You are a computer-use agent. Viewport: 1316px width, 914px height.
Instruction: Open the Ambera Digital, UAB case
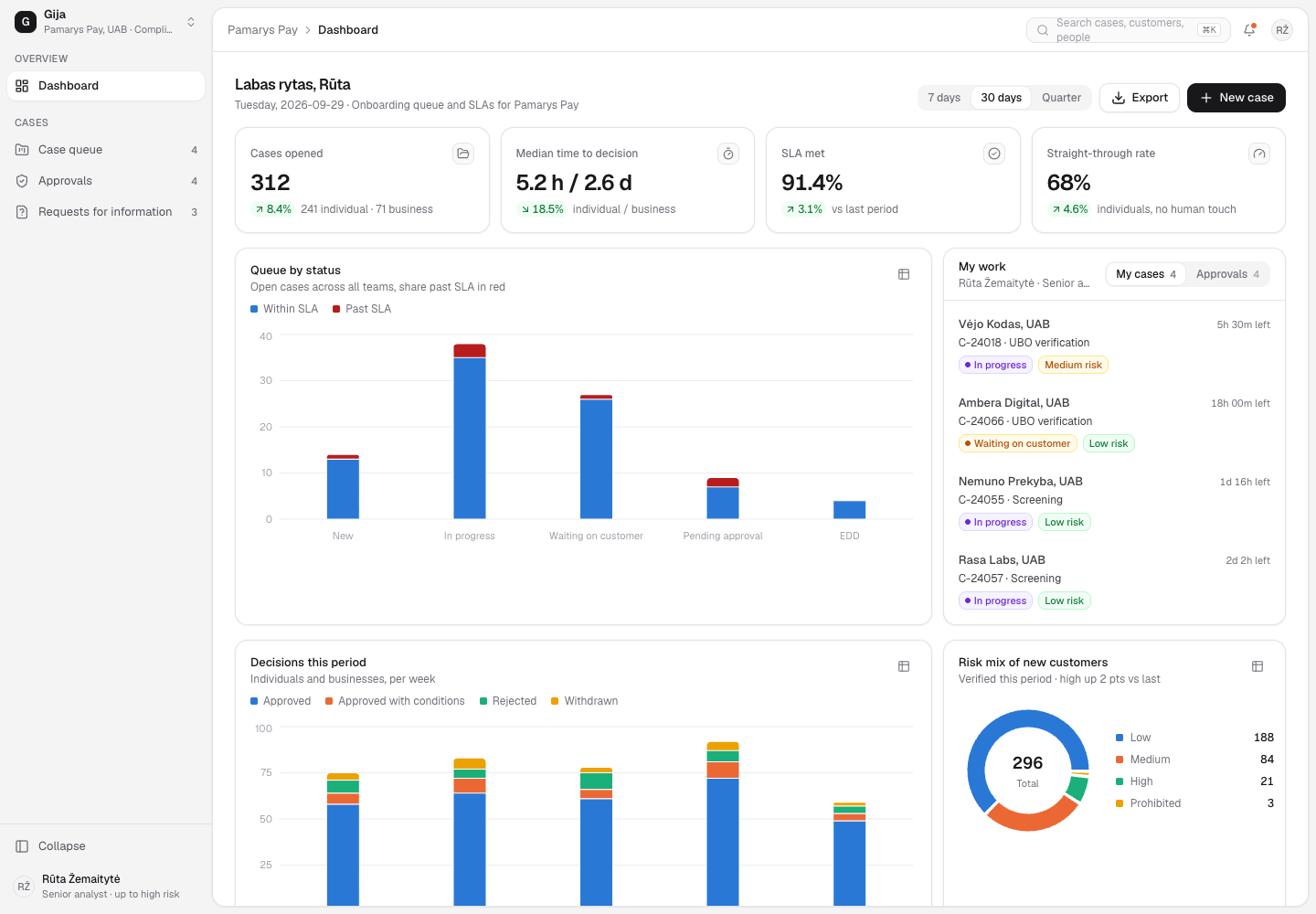[x=1114, y=423]
